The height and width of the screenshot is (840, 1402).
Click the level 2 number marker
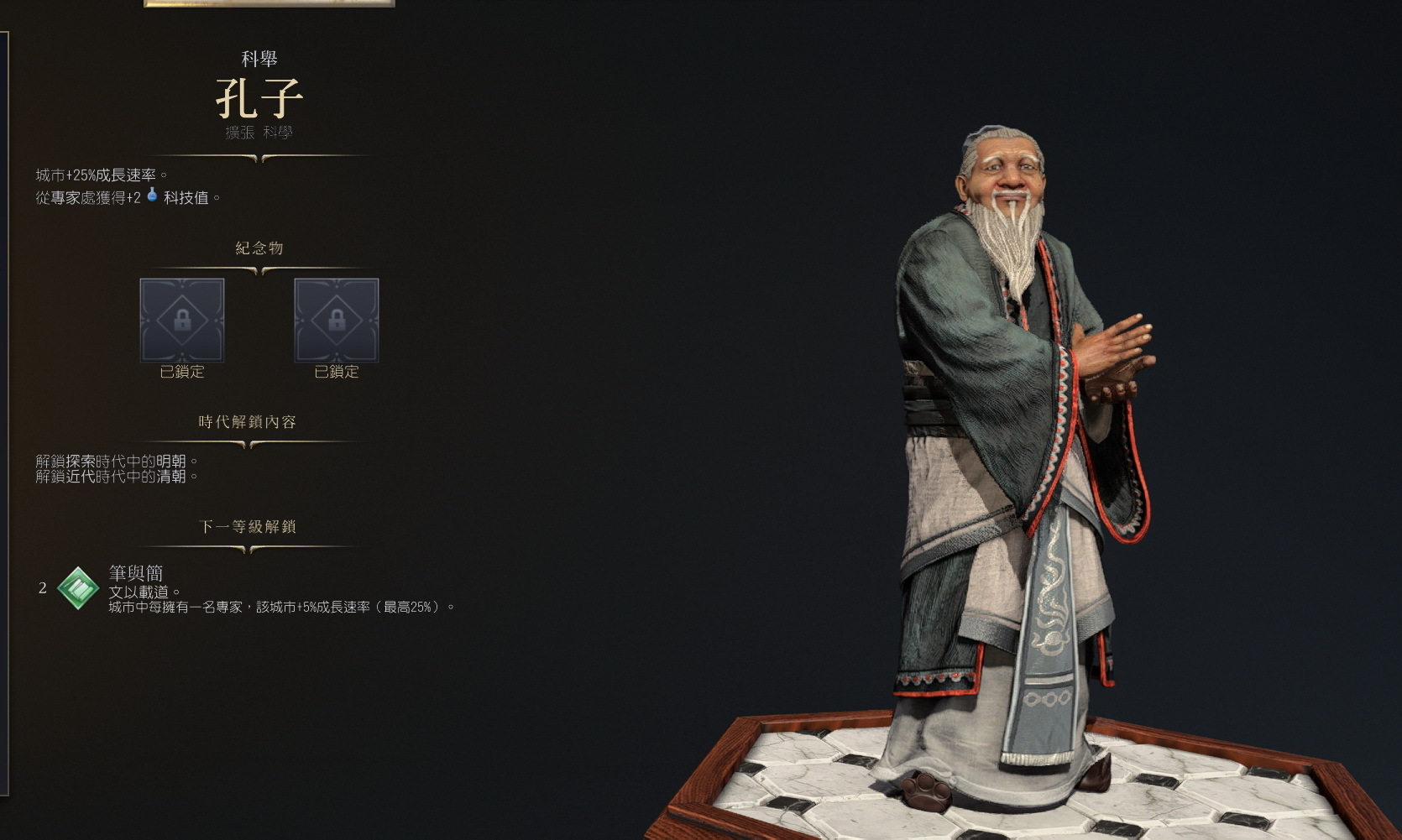click(x=43, y=588)
